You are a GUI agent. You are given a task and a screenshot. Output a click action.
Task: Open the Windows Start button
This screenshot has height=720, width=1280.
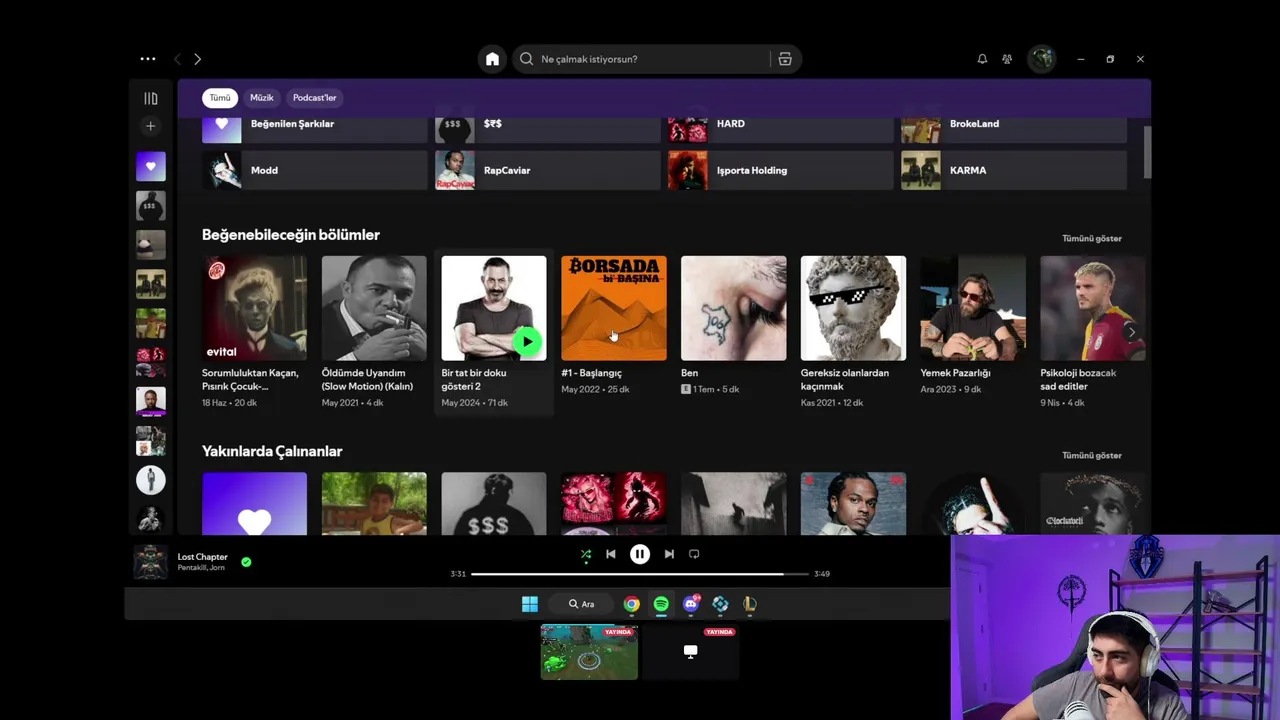point(530,604)
